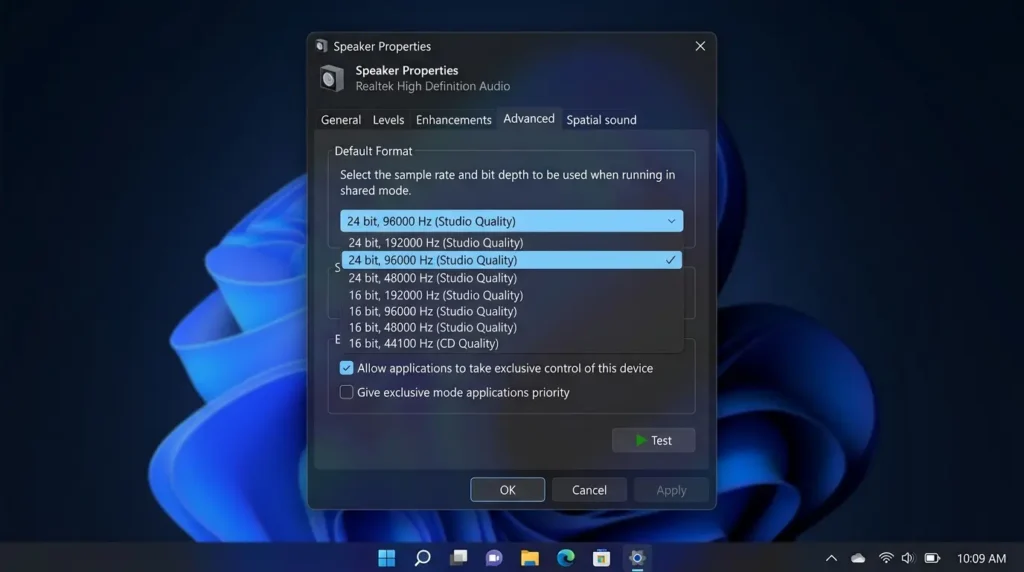The height and width of the screenshot is (572, 1024).
Task: Click the Cancel button
Action: point(589,490)
